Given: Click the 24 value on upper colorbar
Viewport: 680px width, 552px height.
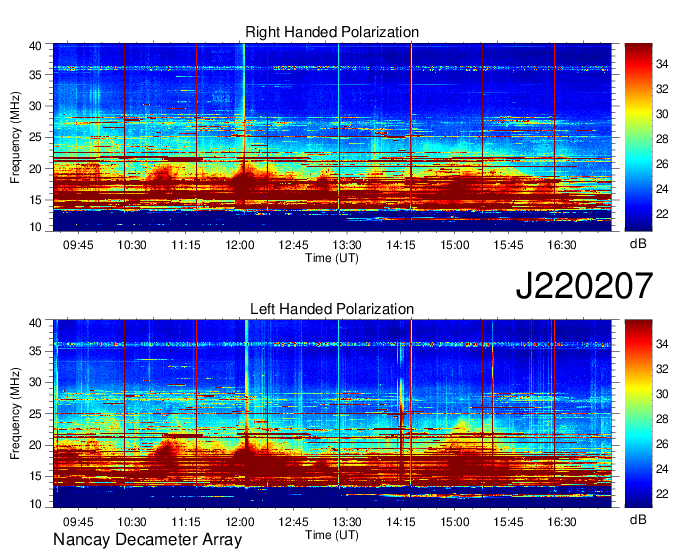Looking at the screenshot, I should click(x=662, y=189).
